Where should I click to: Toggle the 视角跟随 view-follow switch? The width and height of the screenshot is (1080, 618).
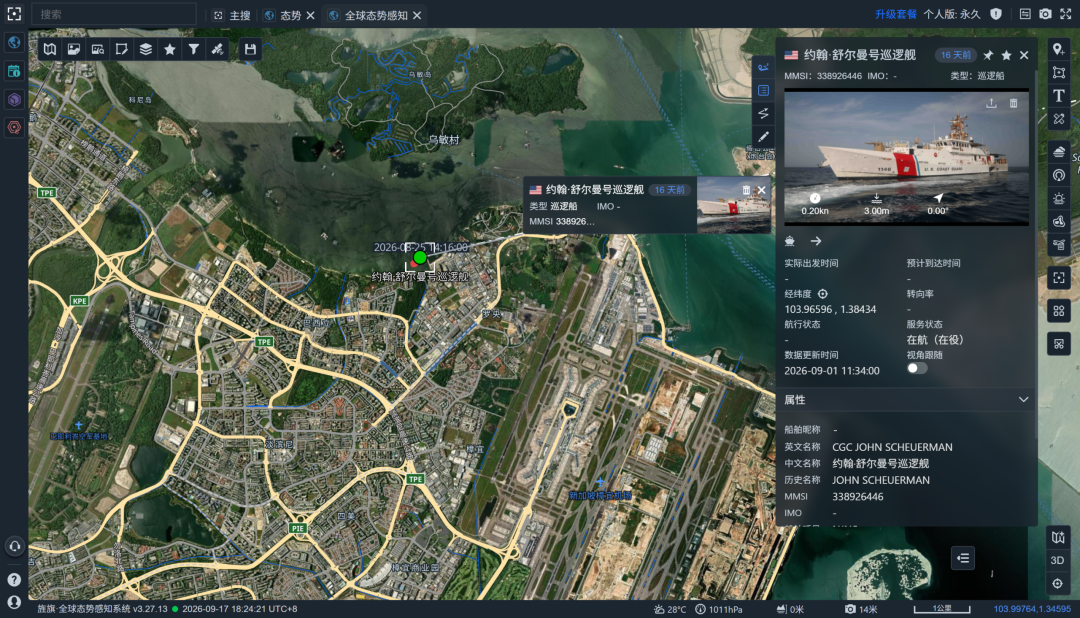(917, 368)
